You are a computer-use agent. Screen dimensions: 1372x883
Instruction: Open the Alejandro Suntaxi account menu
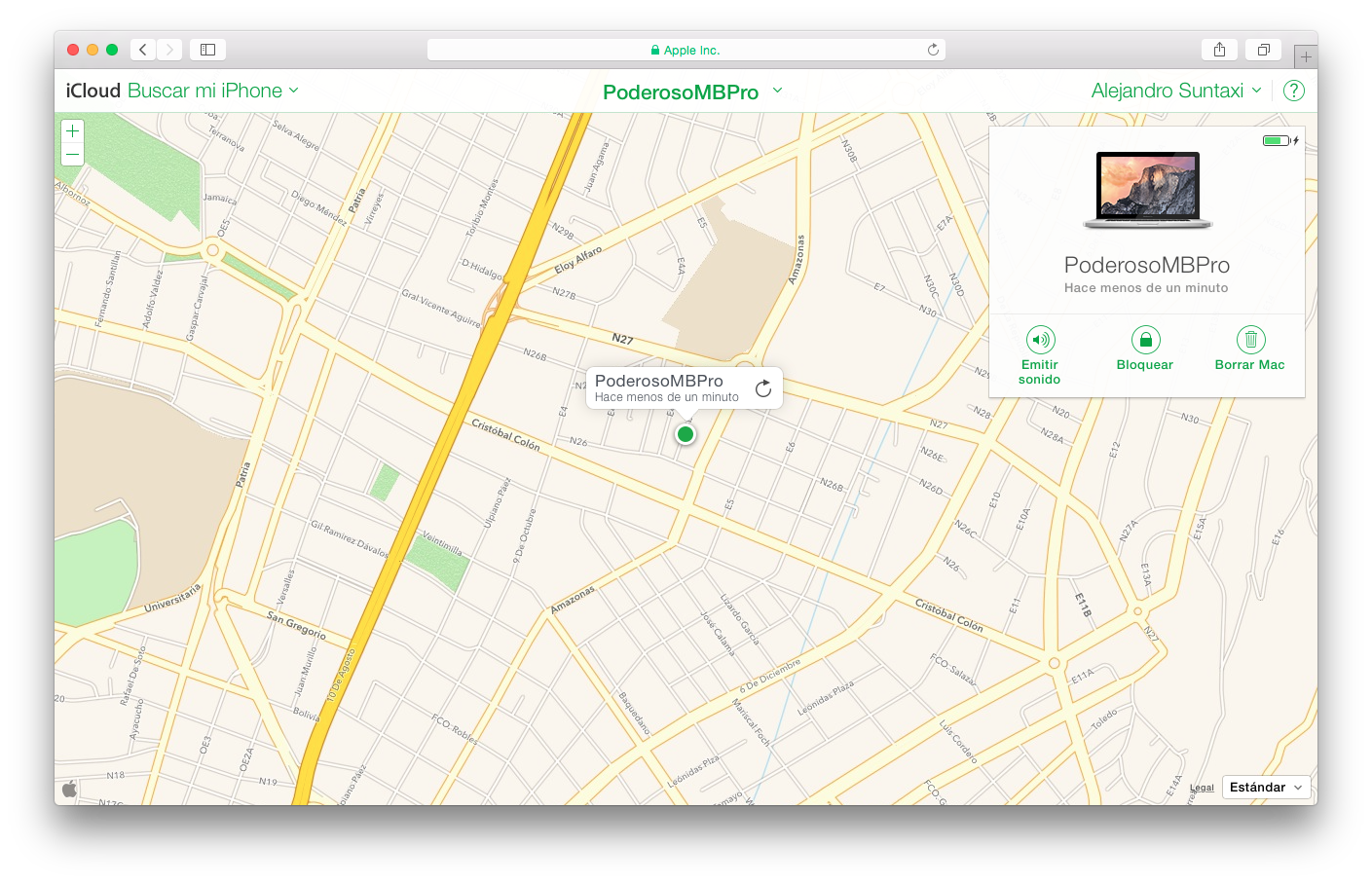click(x=1176, y=91)
